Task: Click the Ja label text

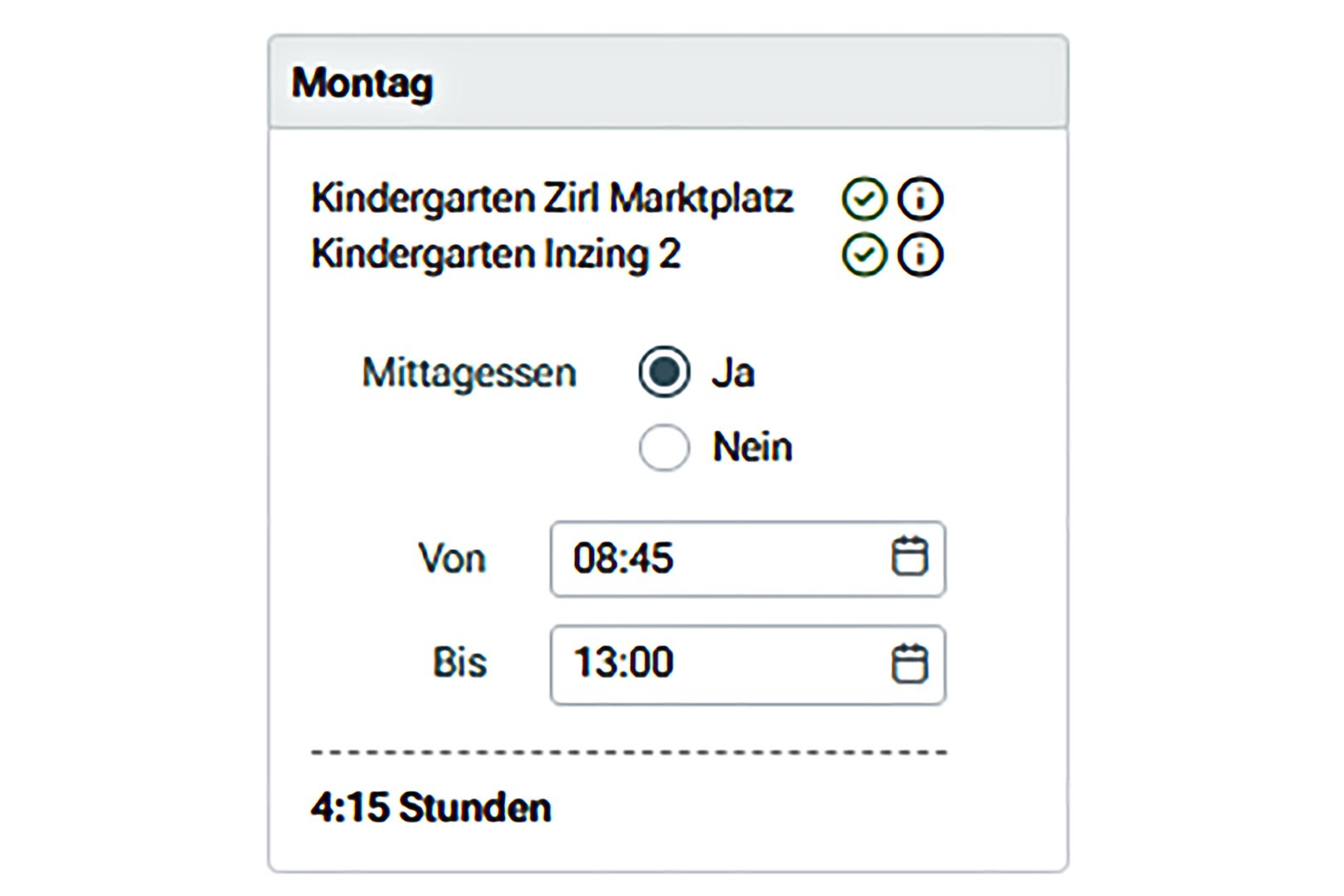Action: point(733,373)
